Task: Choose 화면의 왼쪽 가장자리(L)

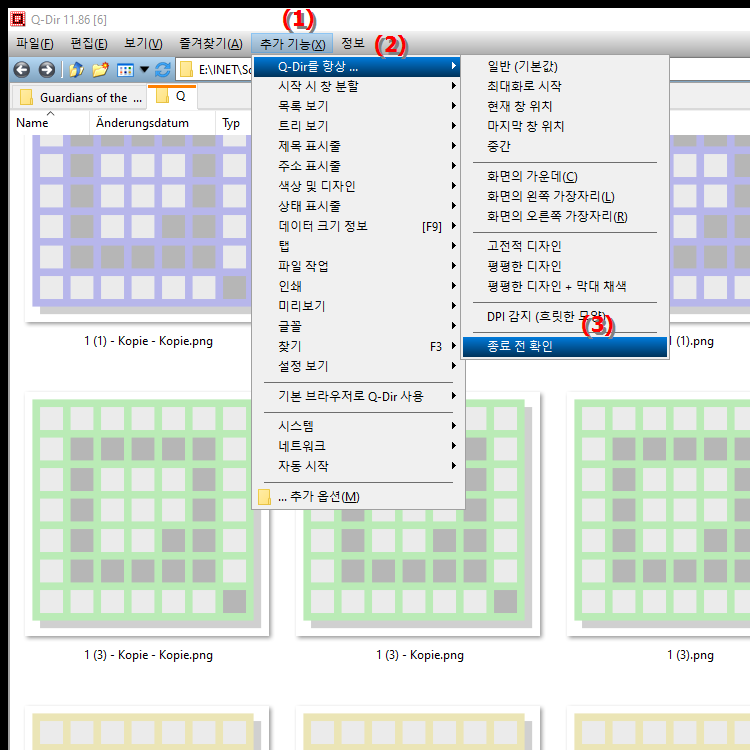Action: (564, 197)
